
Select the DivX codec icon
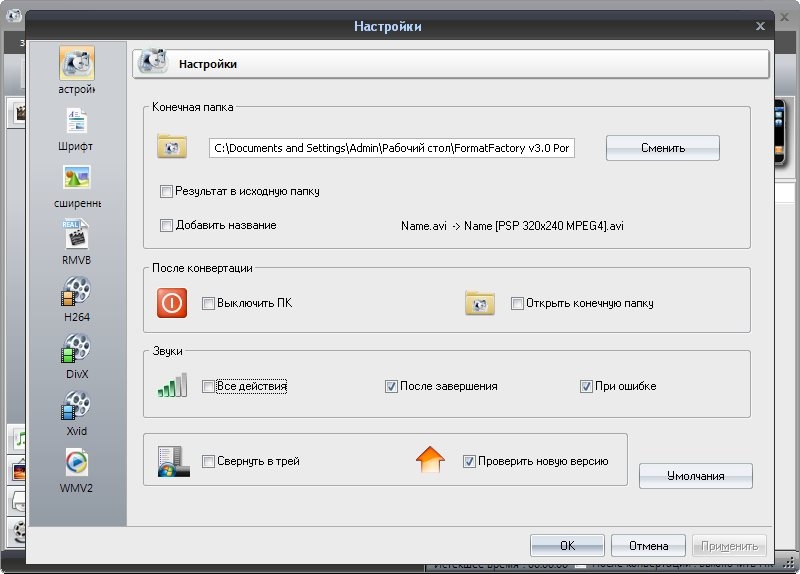(76, 350)
